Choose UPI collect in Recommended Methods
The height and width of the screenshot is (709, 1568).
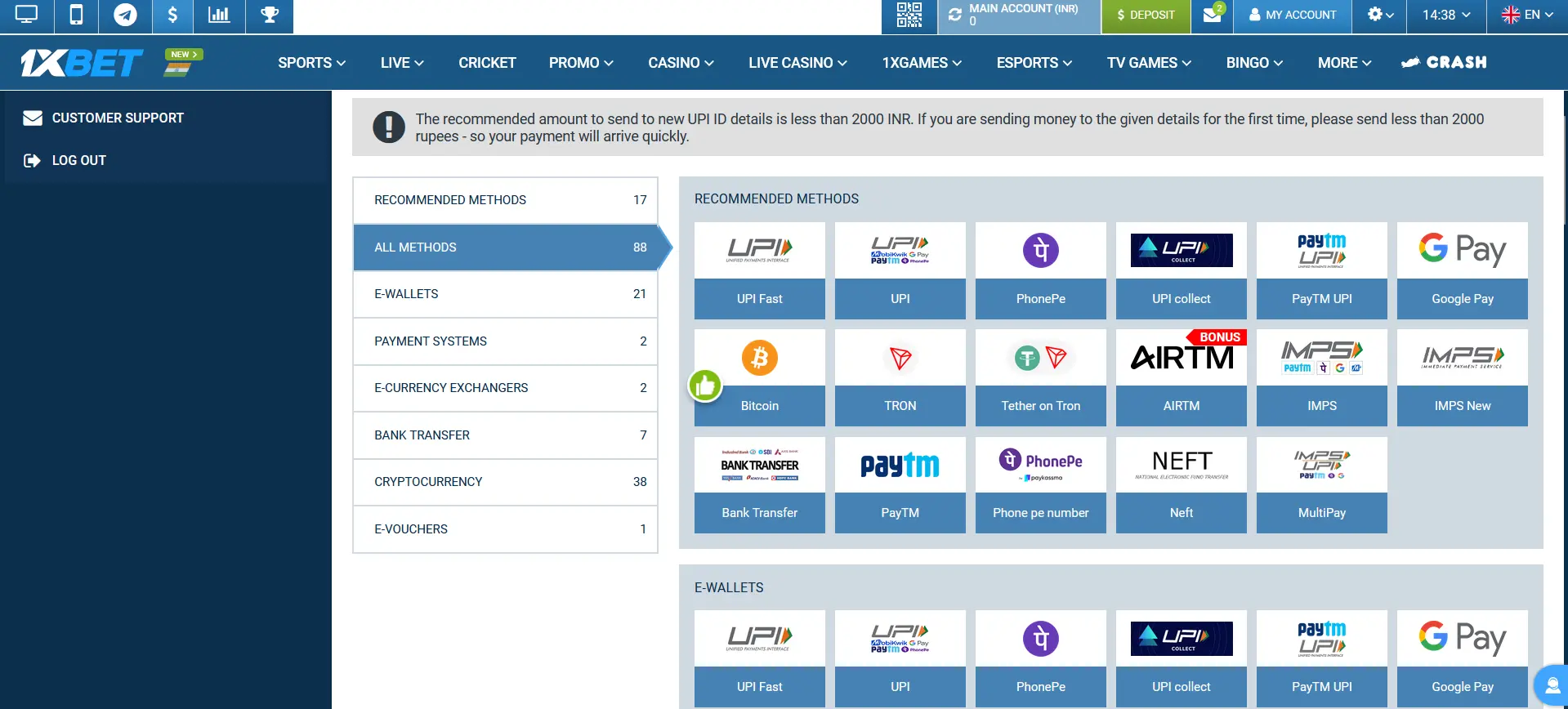point(1182,270)
